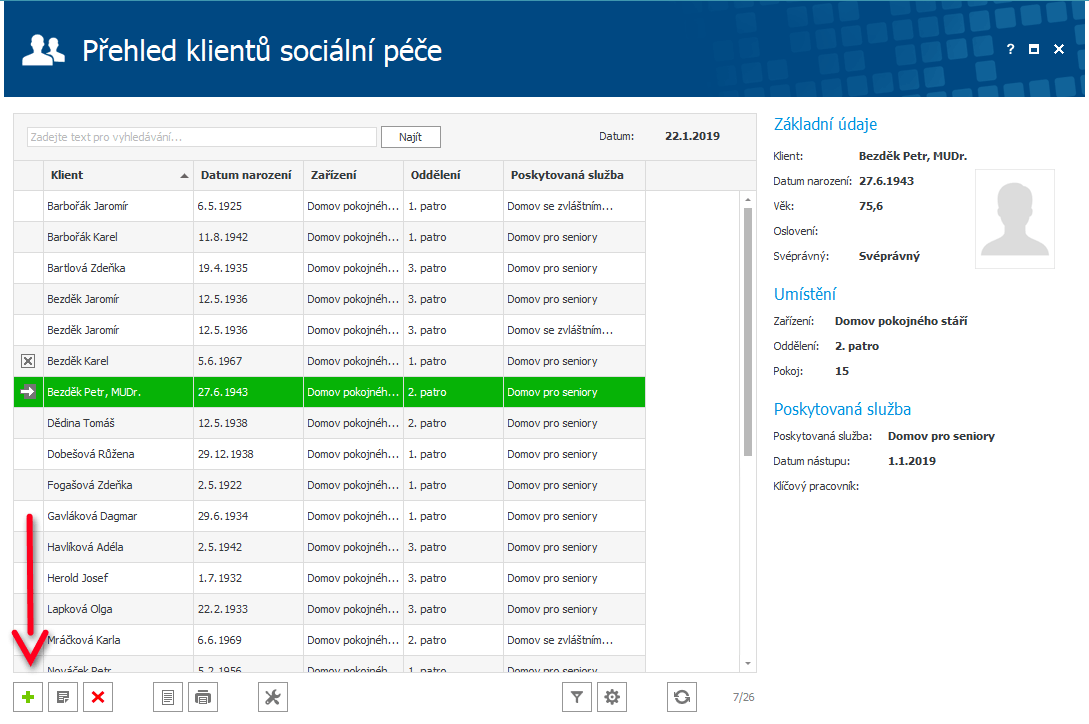The width and height of the screenshot is (1089, 724).
Task: Click the red X delete icon
Action: 98,697
